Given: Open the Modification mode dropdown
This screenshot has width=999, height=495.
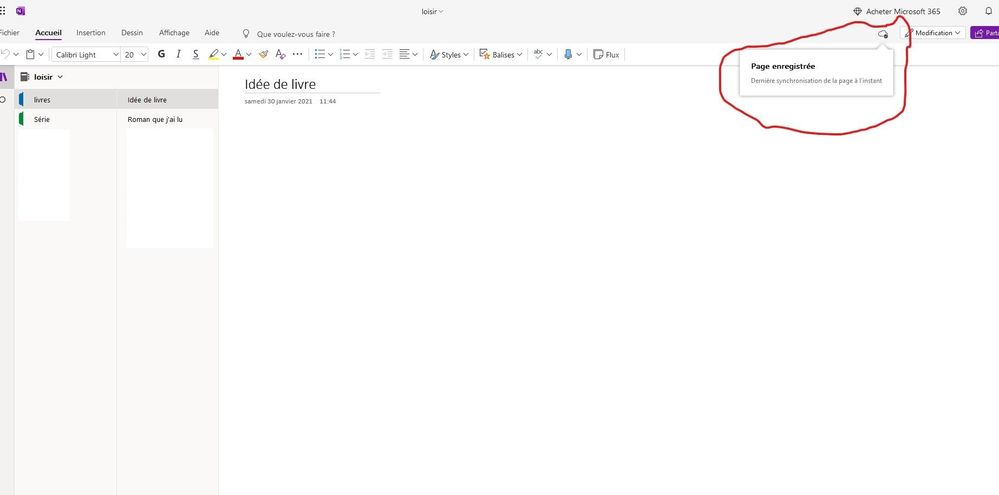Looking at the screenshot, I should click(x=933, y=32).
